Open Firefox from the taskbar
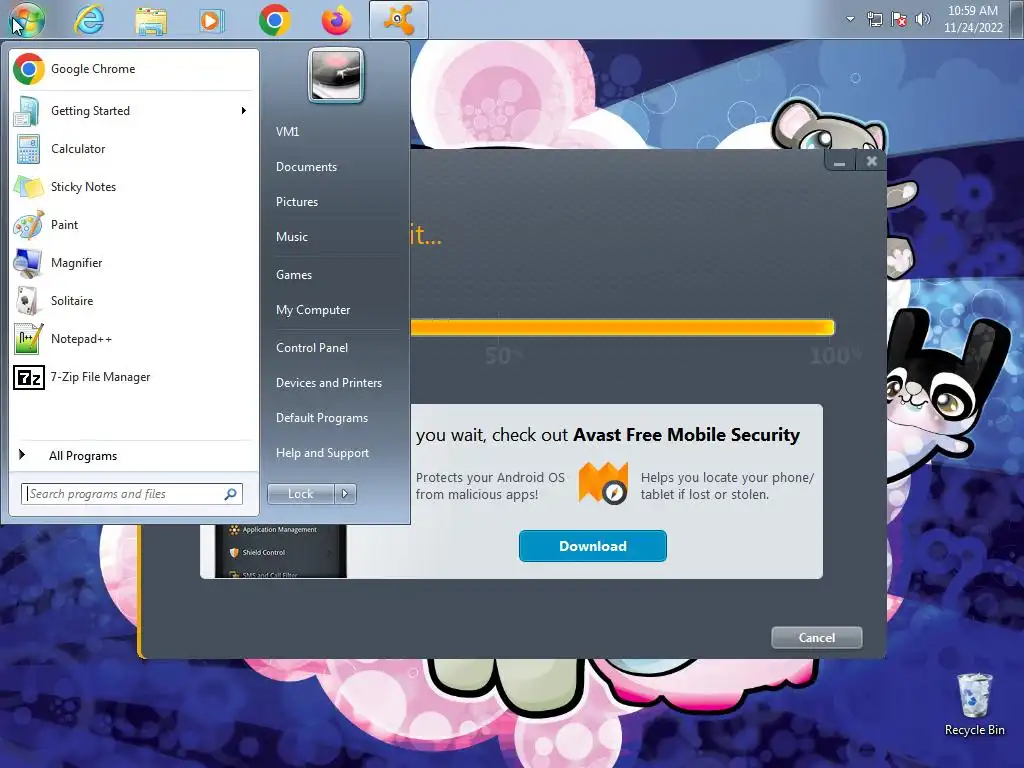The width and height of the screenshot is (1024, 768). point(336,20)
